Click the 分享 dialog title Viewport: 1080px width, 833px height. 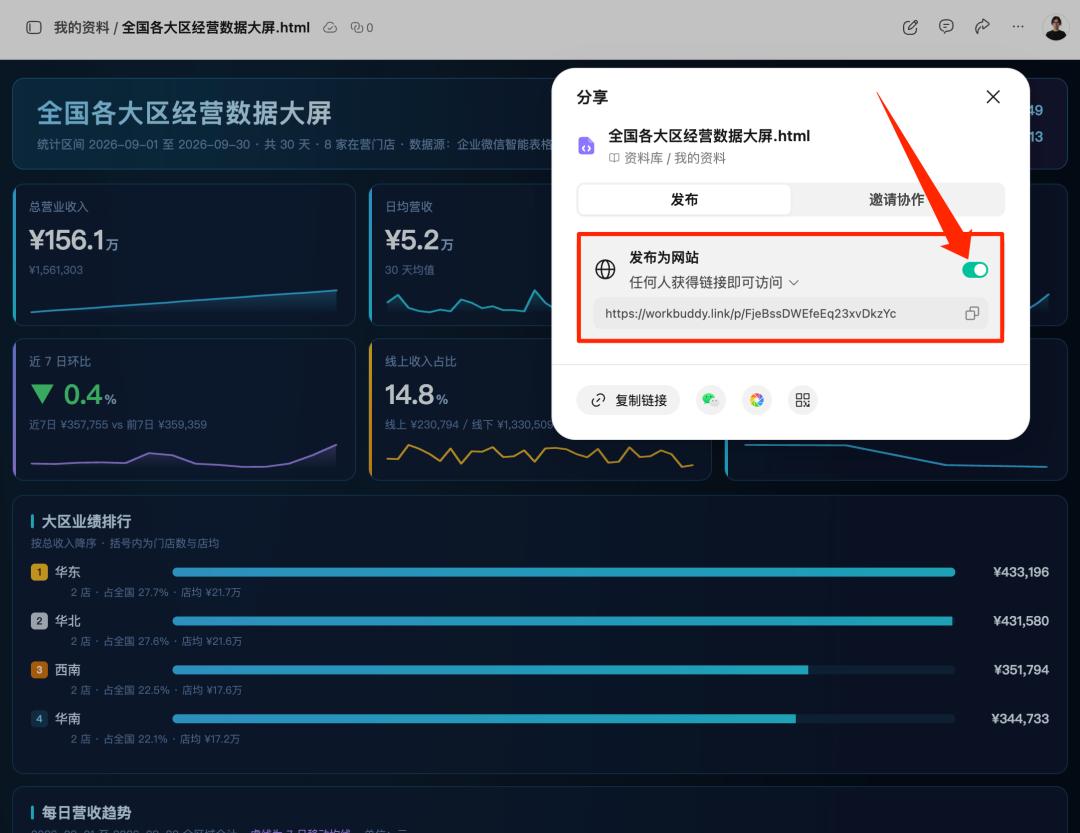(x=592, y=97)
